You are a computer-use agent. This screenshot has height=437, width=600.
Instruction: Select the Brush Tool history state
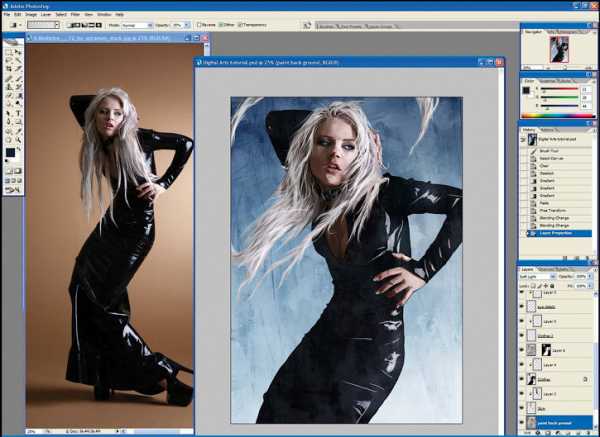coord(548,151)
